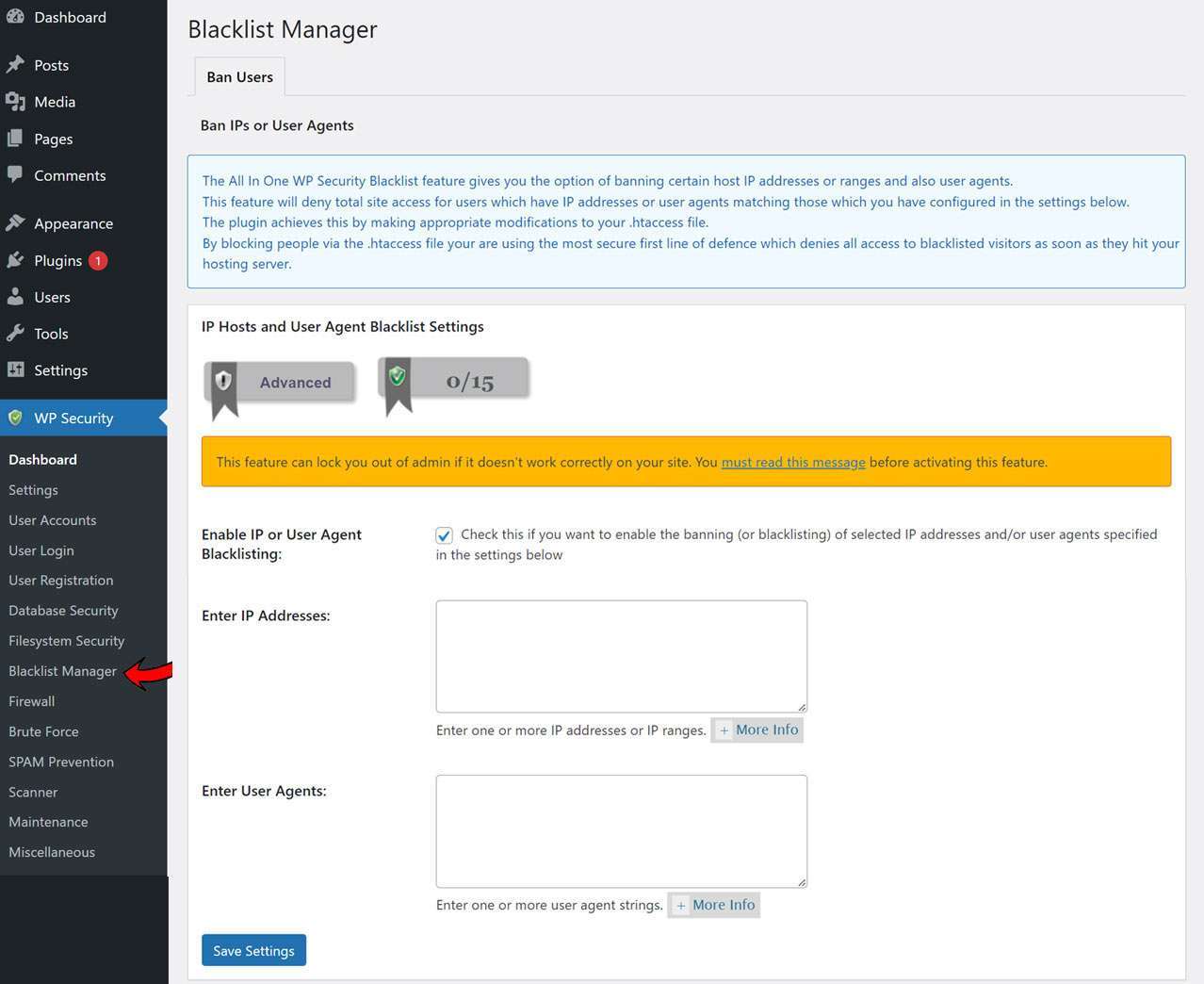The image size is (1204, 984).
Task: Click the Plugins plug icon
Action: pos(15,260)
